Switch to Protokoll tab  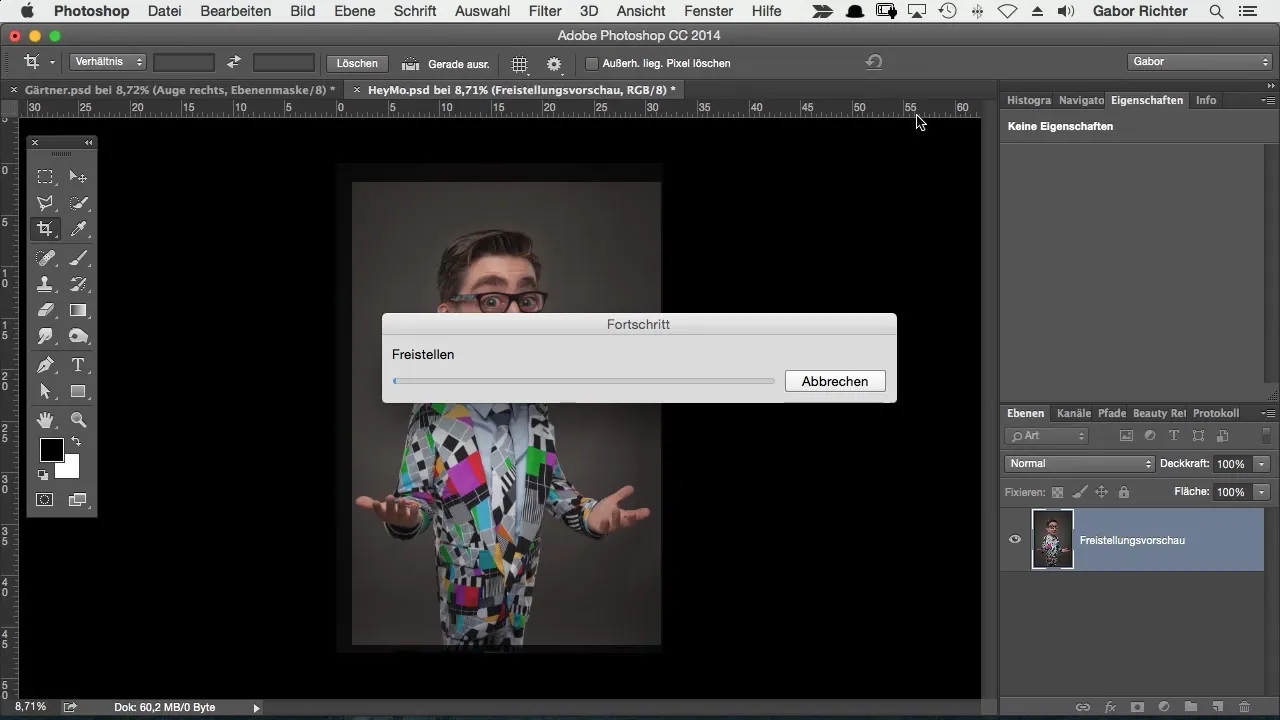[x=1216, y=413]
